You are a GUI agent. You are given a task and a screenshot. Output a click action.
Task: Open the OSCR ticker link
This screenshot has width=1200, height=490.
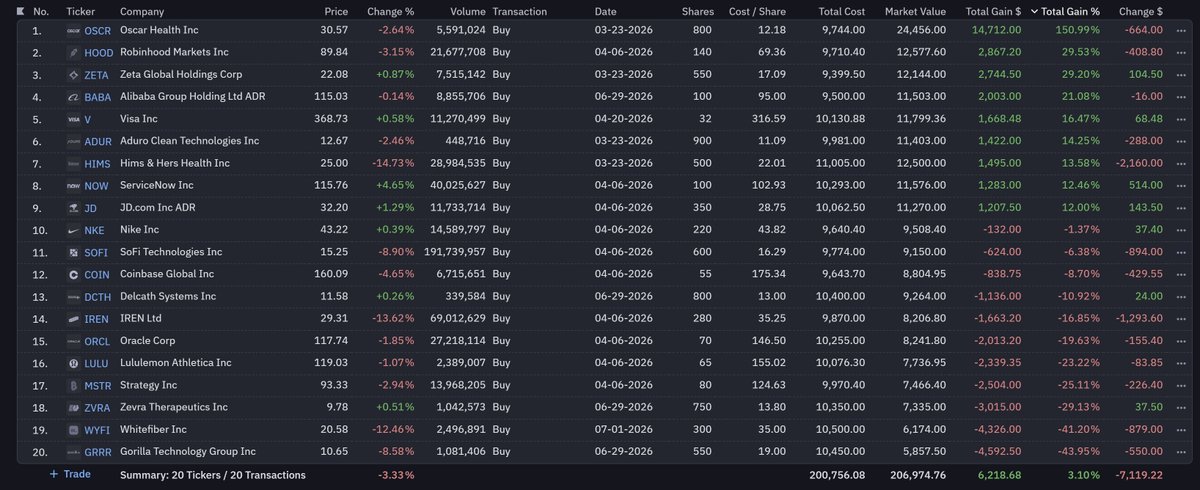point(98,30)
